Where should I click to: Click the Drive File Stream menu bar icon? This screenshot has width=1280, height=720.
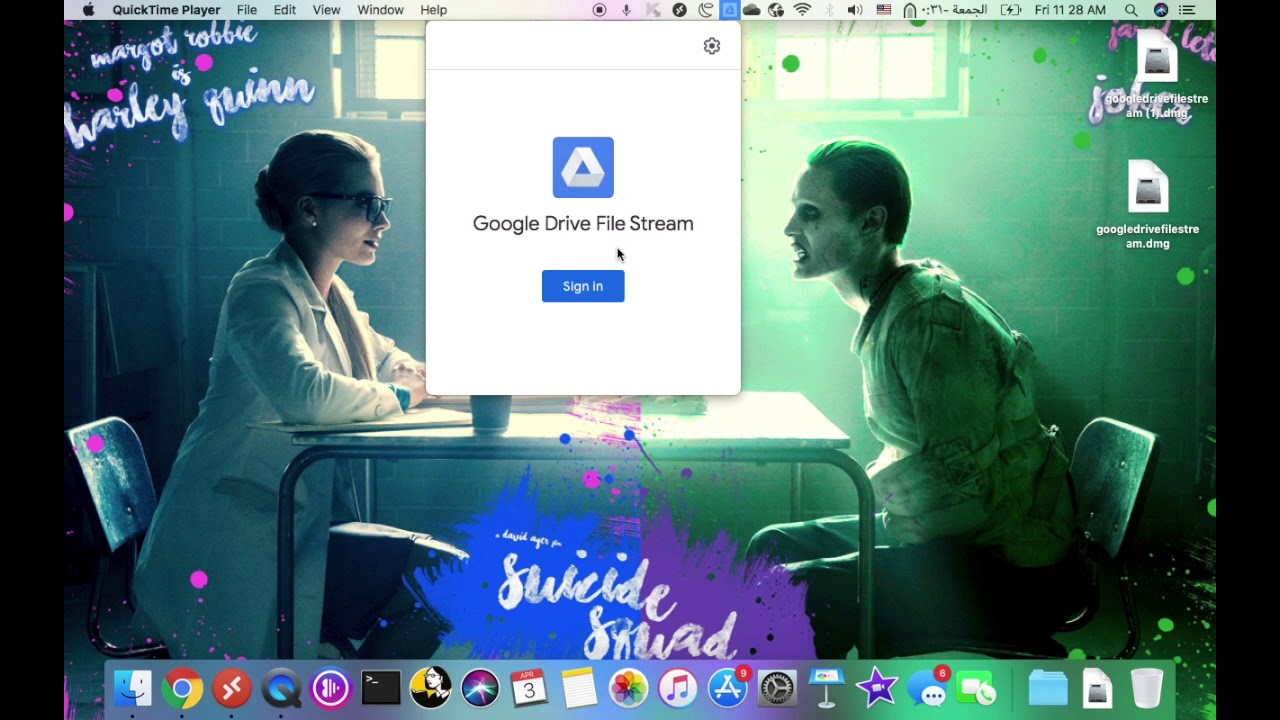(x=729, y=10)
